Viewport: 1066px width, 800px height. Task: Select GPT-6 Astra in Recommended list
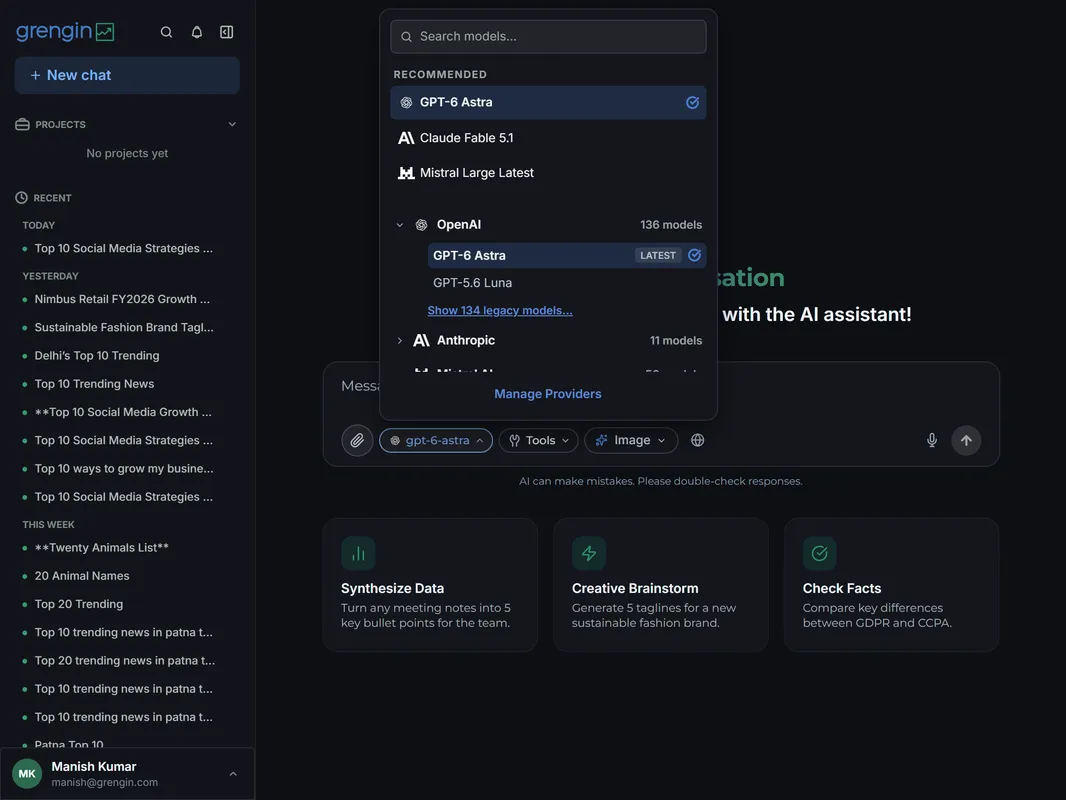pos(548,103)
